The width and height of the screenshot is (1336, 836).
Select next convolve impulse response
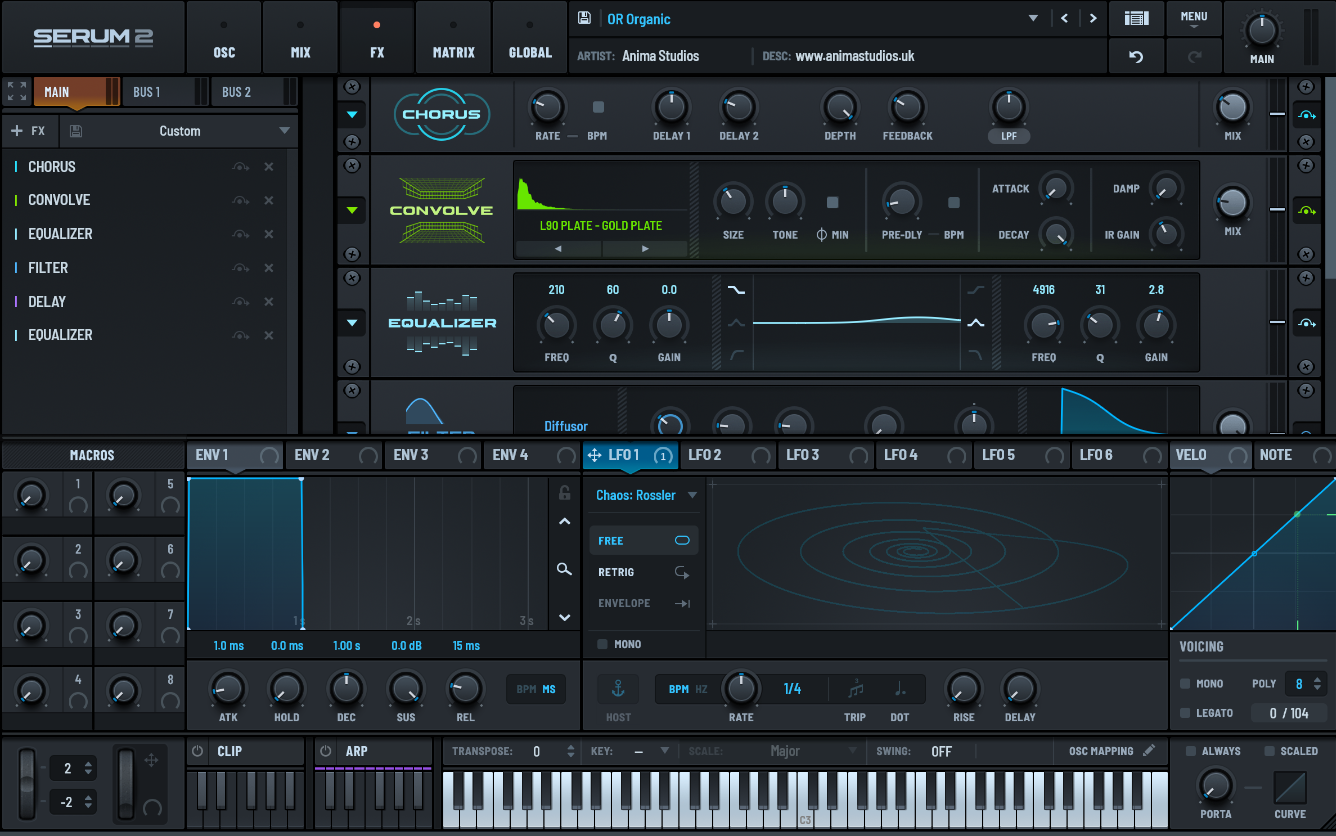tap(645, 248)
